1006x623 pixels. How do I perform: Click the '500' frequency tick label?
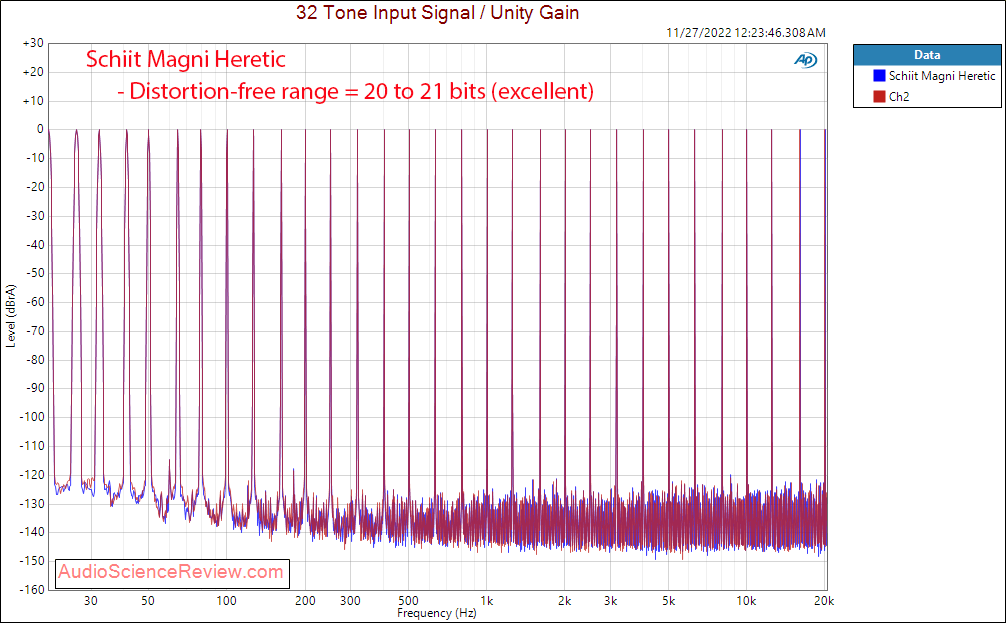408,601
